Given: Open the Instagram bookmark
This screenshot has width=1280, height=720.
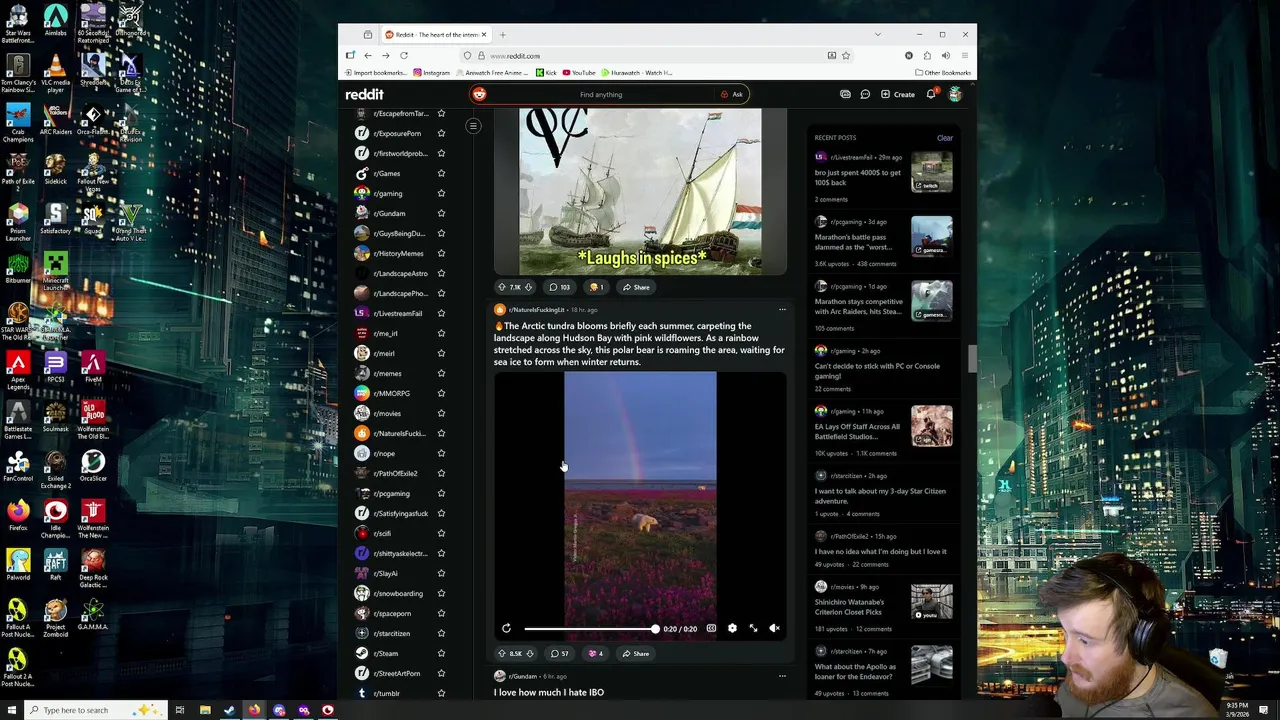Looking at the screenshot, I should (432, 73).
